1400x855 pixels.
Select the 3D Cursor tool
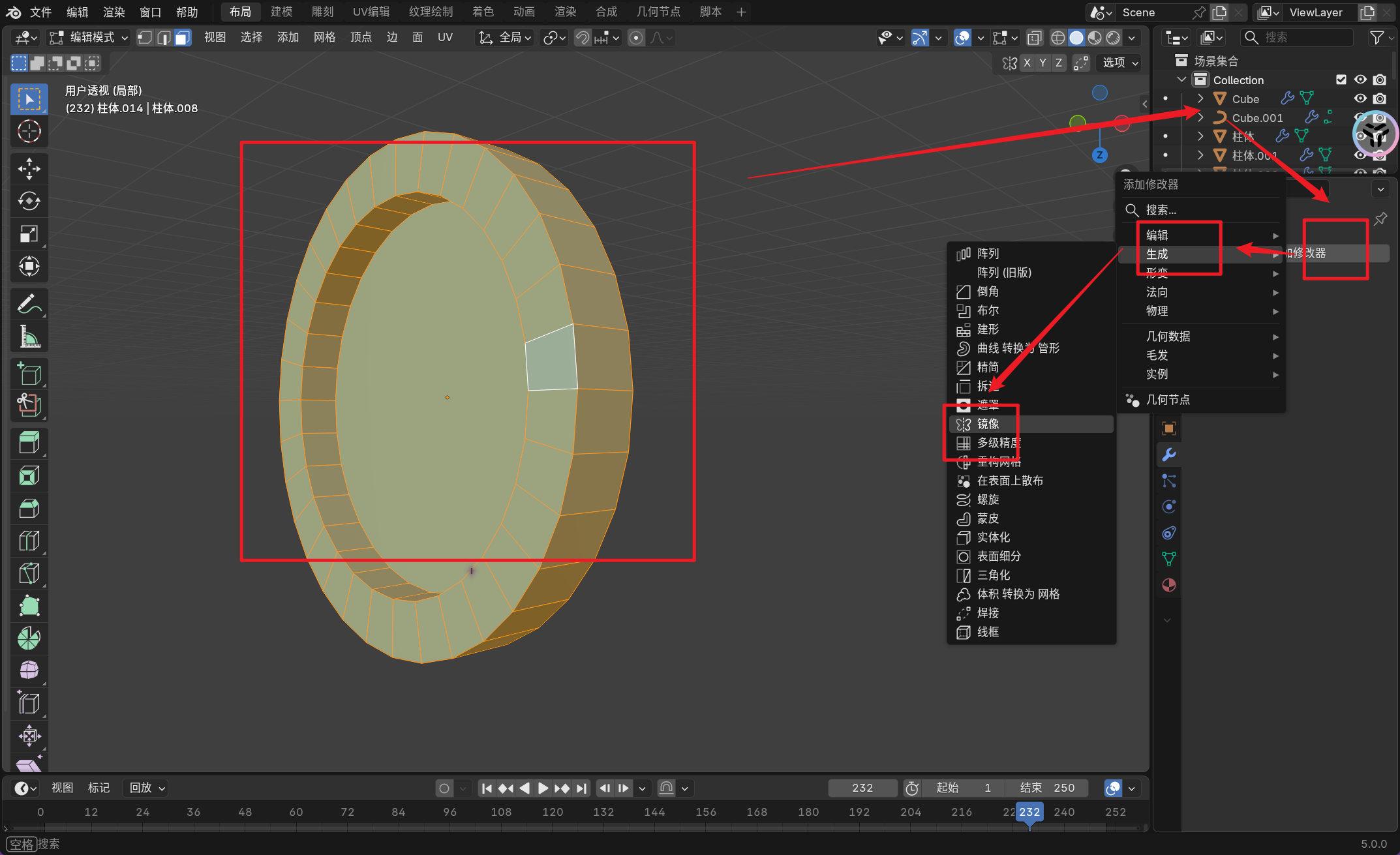click(x=29, y=131)
